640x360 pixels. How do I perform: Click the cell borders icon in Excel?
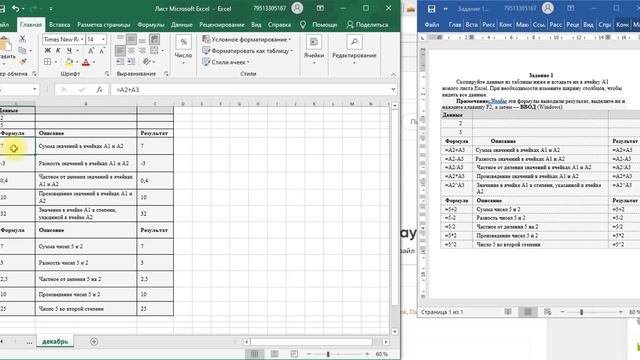click(x=47, y=62)
